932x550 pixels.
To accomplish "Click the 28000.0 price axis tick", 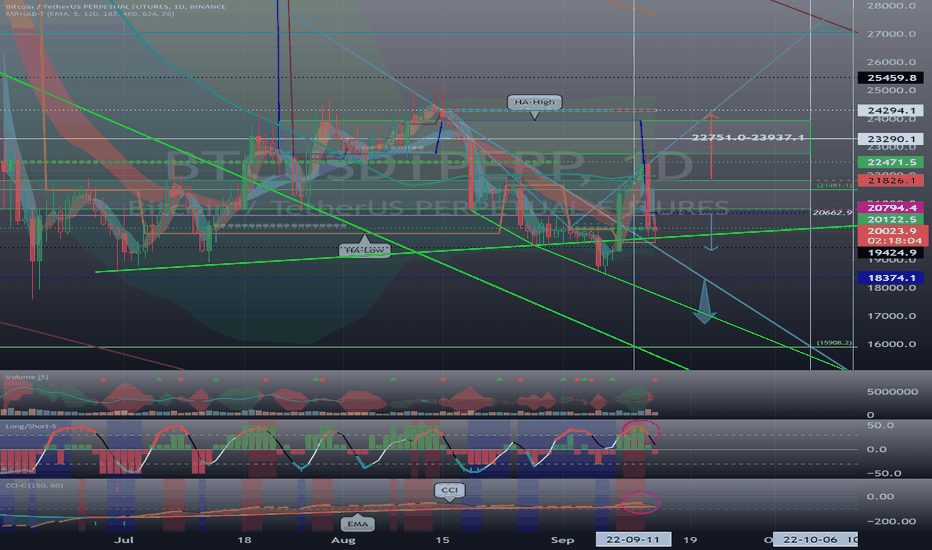I will pyautogui.click(x=891, y=6).
